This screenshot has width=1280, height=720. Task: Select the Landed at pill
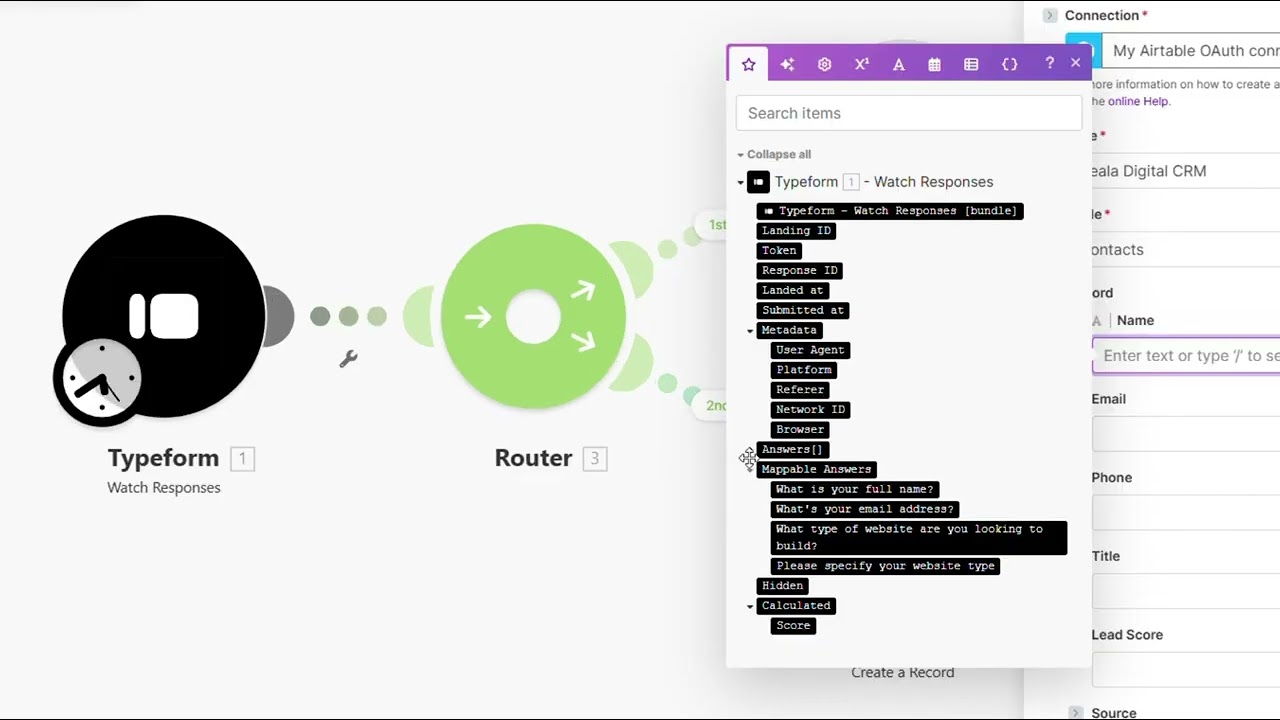pyautogui.click(x=793, y=290)
